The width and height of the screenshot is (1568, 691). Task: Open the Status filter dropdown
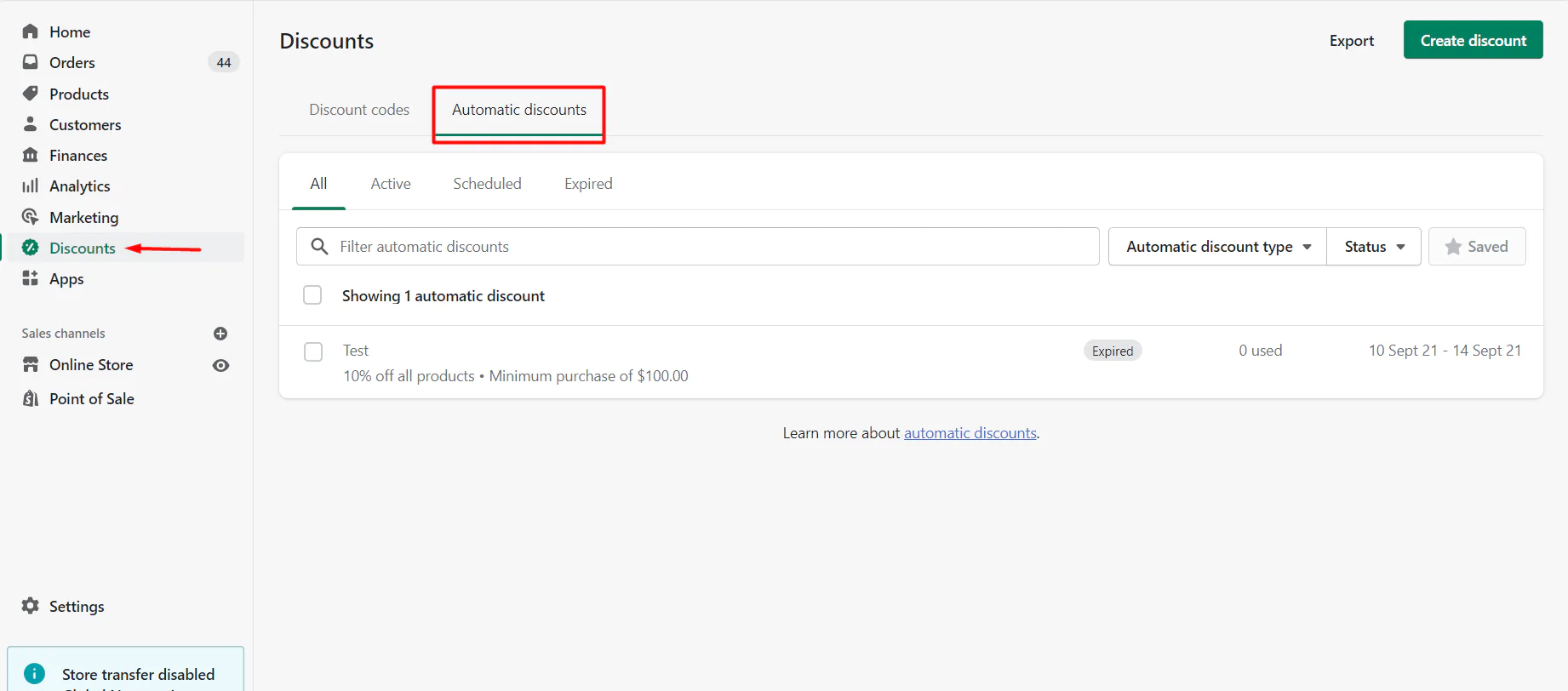pyautogui.click(x=1373, y=247)
